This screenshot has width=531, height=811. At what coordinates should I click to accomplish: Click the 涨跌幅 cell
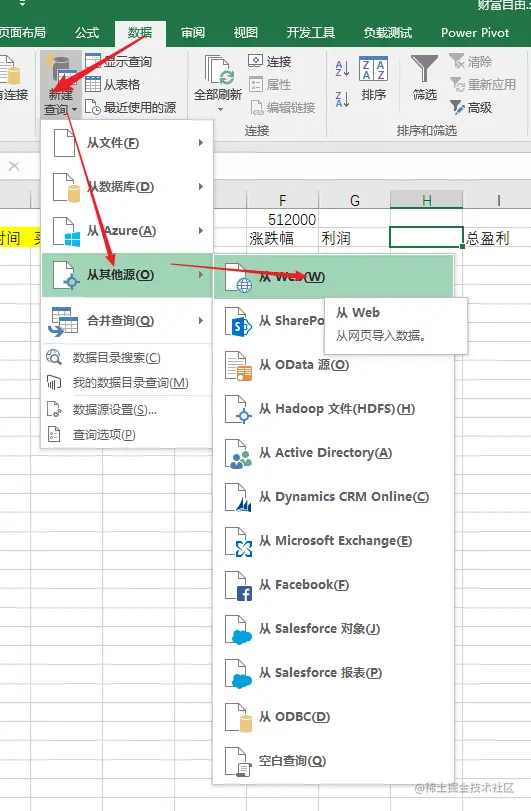[x=282, y=238]
